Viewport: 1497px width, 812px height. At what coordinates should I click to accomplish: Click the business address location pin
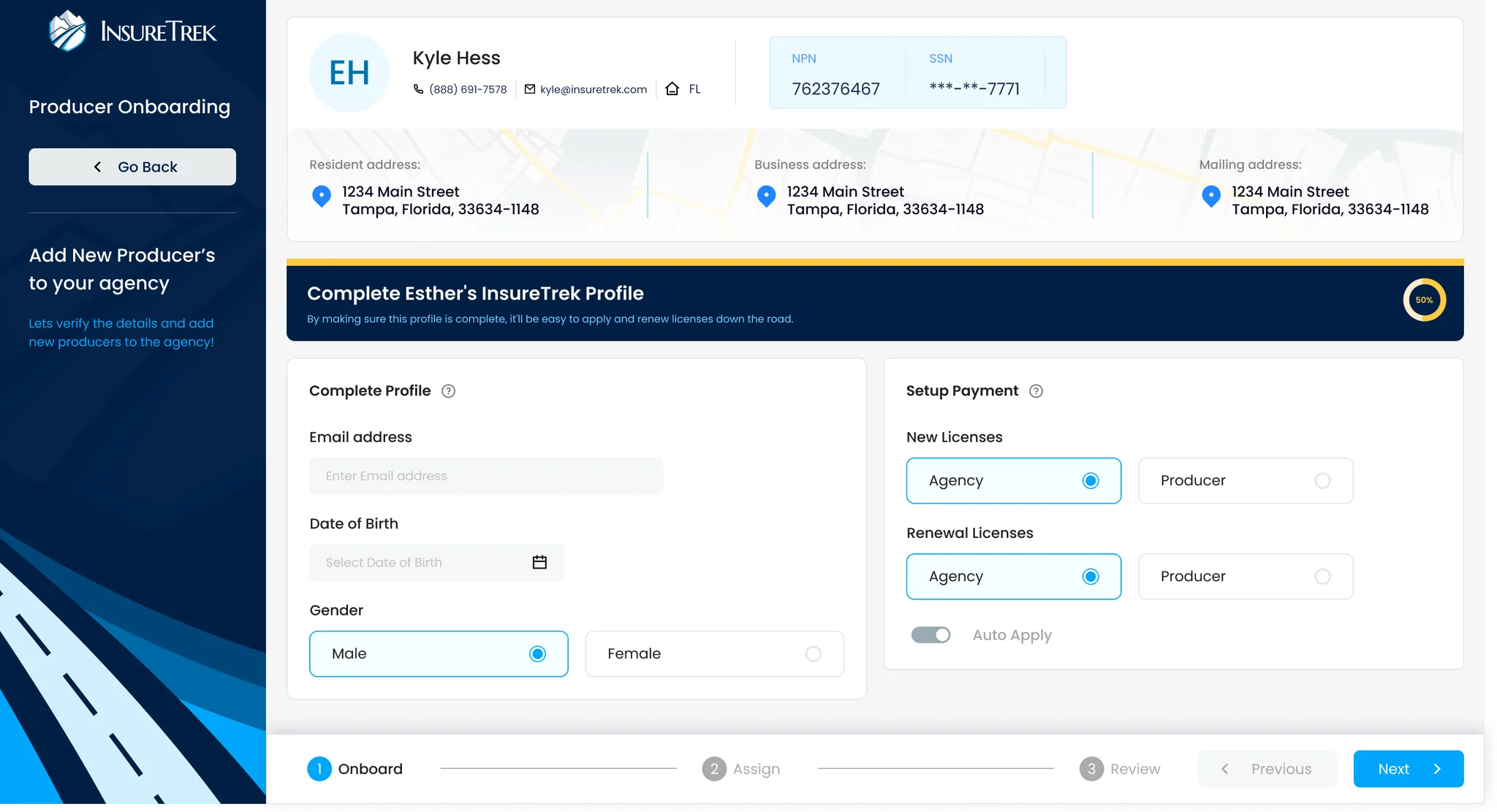click(x=766, y=197)
